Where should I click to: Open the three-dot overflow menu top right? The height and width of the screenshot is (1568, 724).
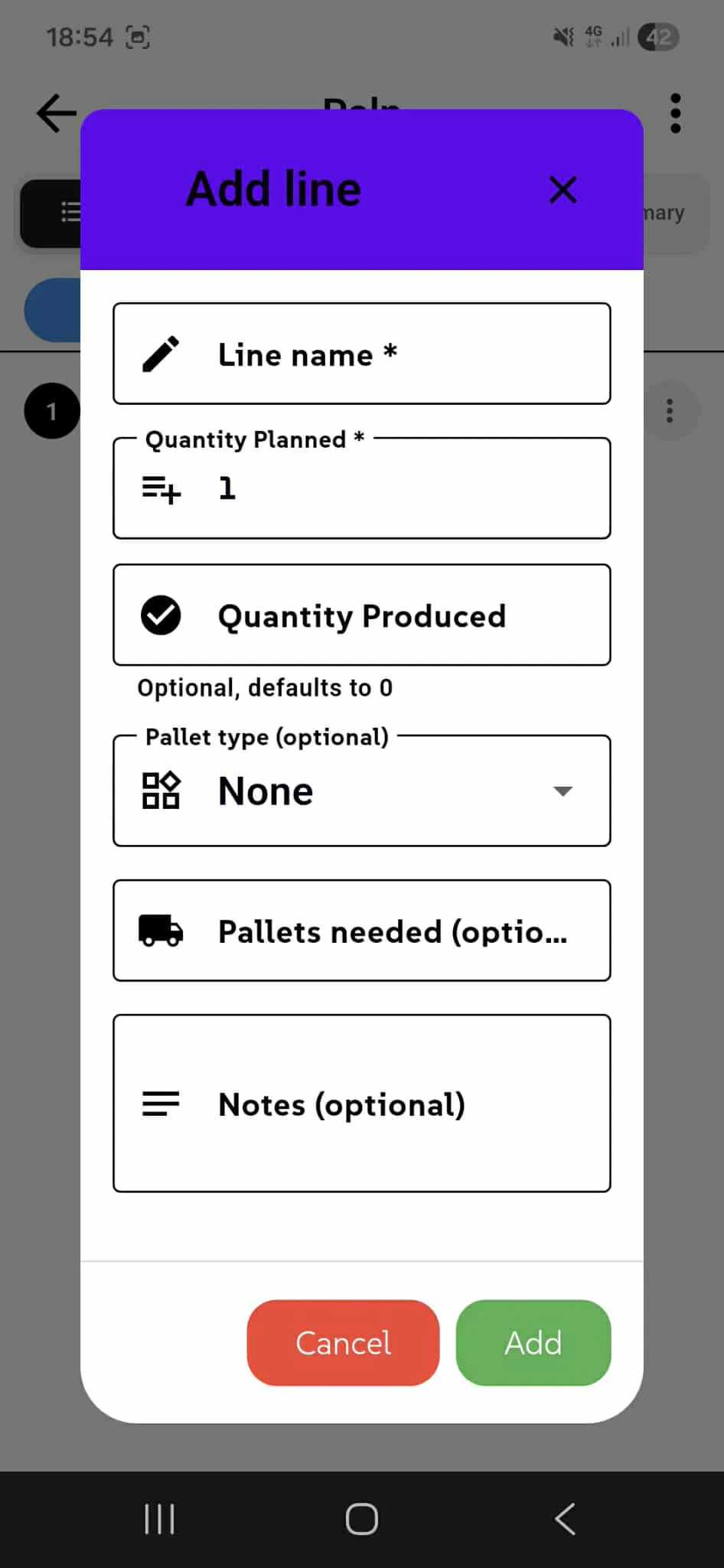(675, 112)
